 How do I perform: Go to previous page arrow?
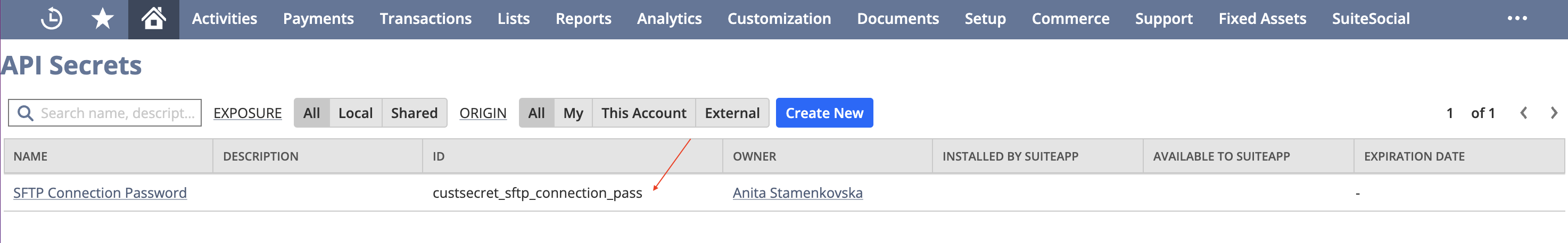tap(1523, 113)
